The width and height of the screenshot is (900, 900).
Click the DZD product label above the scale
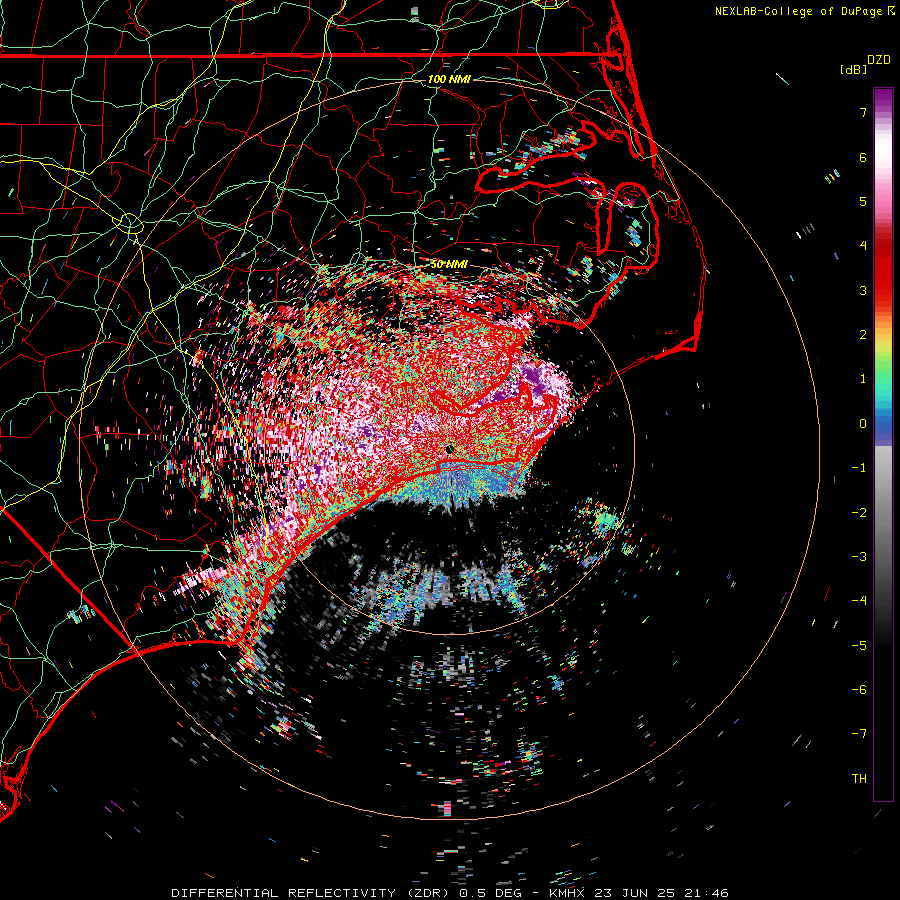click(x=879, y=60)
